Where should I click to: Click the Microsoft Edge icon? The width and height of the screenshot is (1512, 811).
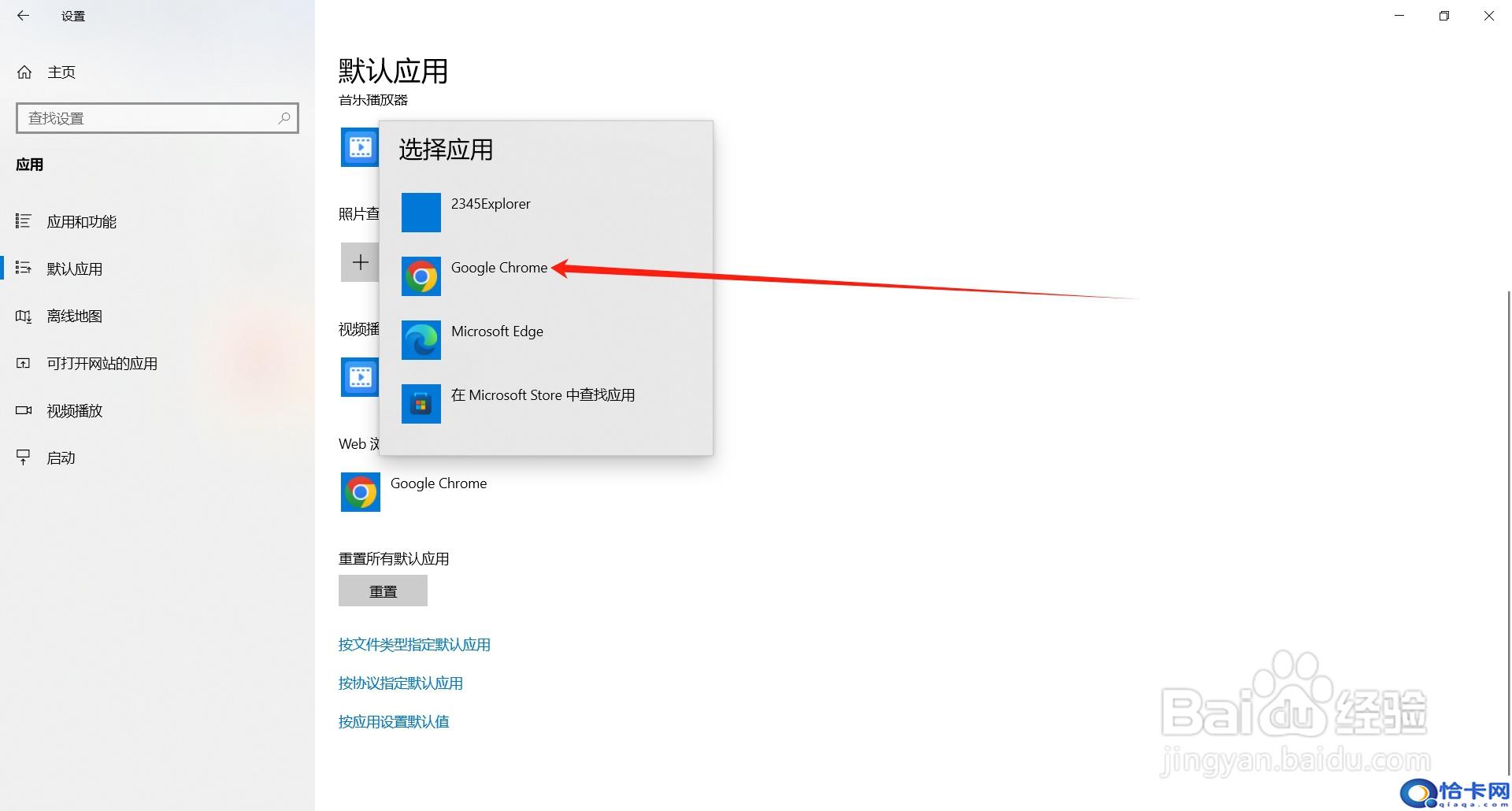[x=421, y=340]
